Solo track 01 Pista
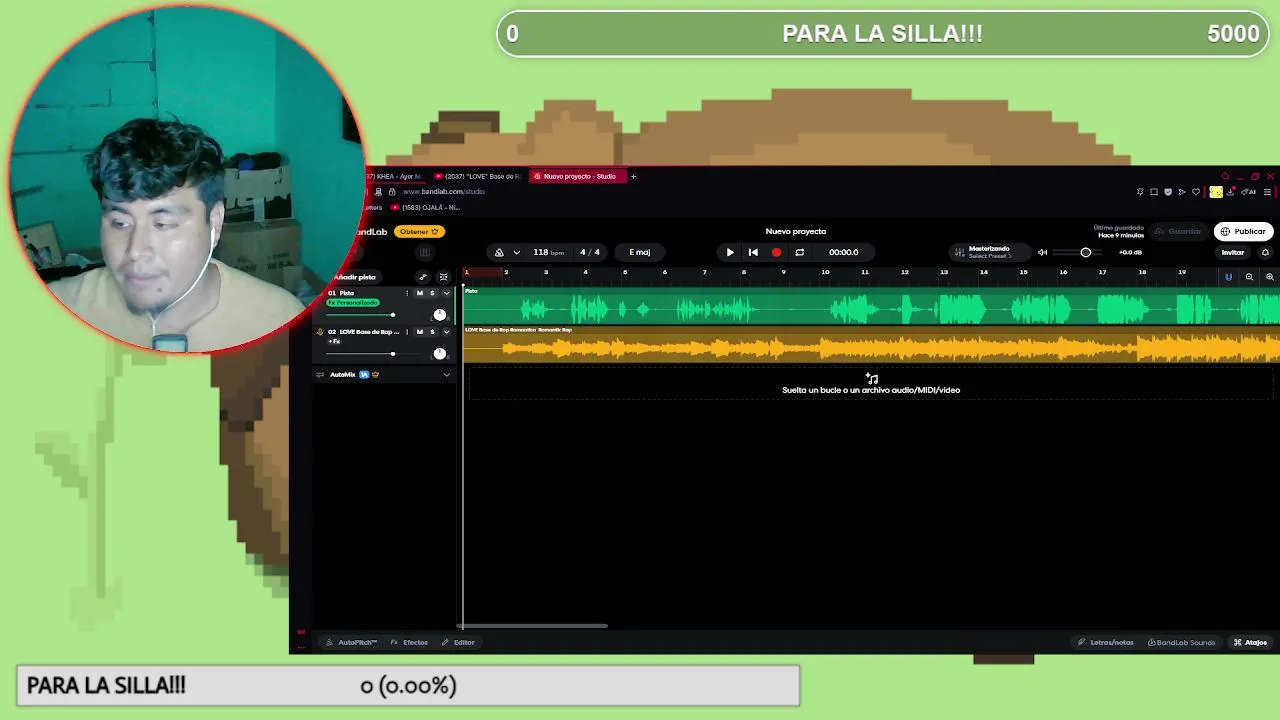The image size is (1280, 720). click(x=432, y=293)
